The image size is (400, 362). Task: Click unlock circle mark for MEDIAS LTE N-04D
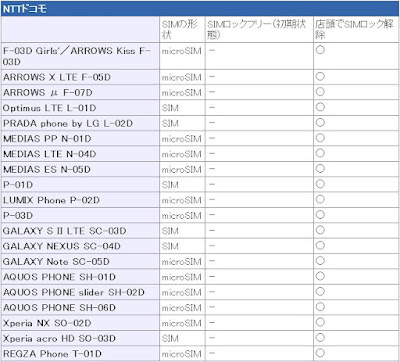[x=320, y=153]
